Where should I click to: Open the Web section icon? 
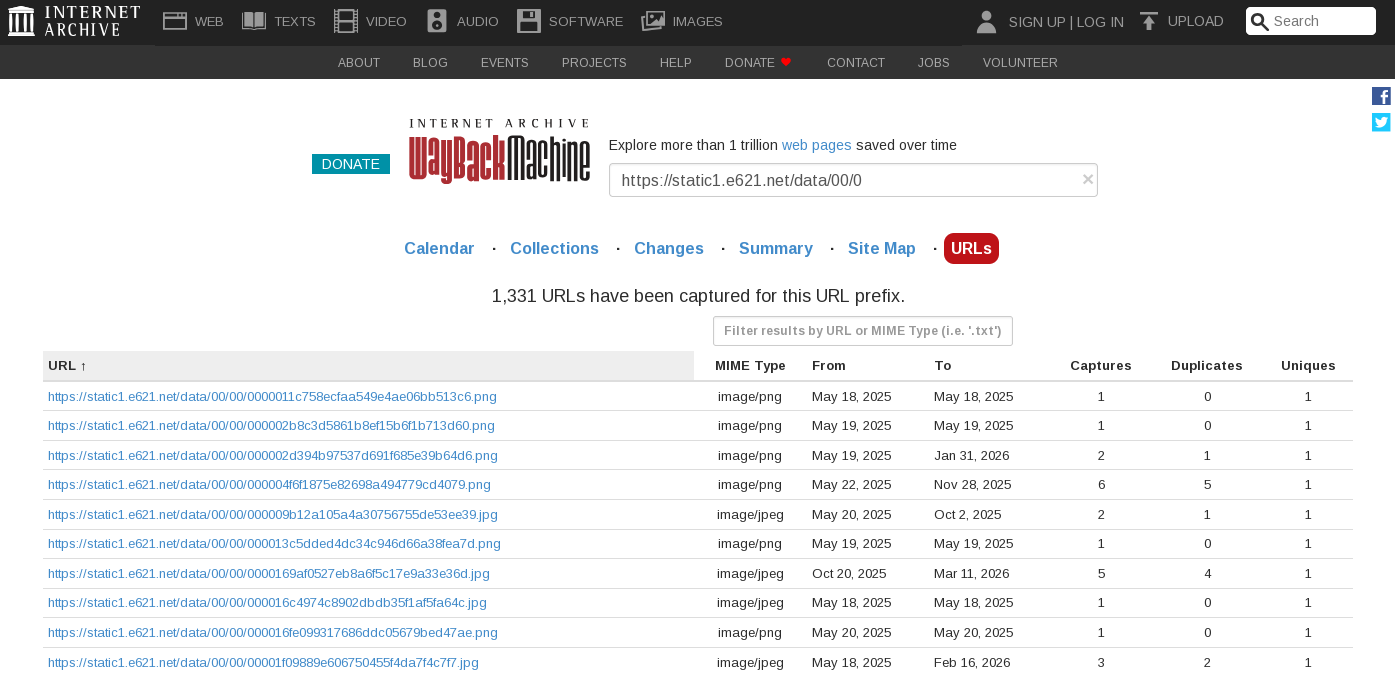pos(175,21)
